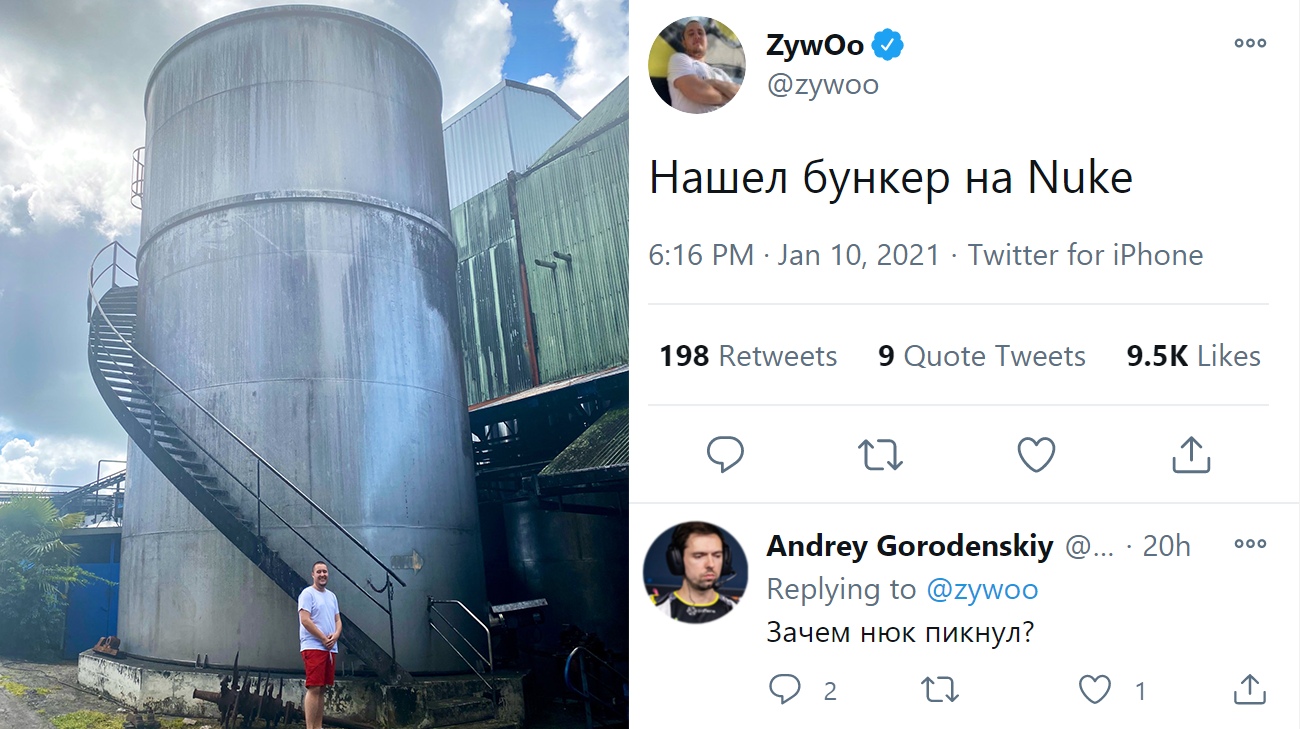Share ZywOo's tweet via share icon
Image resolution: width=1300 pixels, height=729 pixels.
1190,455
